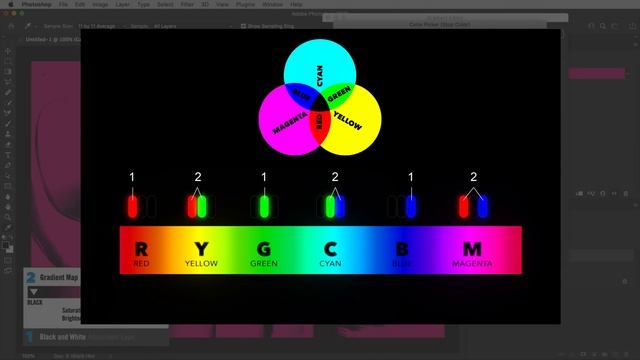Screen dimensions: 640x360
Task: Select the Zoom magnifier tool
Action: 8,217
